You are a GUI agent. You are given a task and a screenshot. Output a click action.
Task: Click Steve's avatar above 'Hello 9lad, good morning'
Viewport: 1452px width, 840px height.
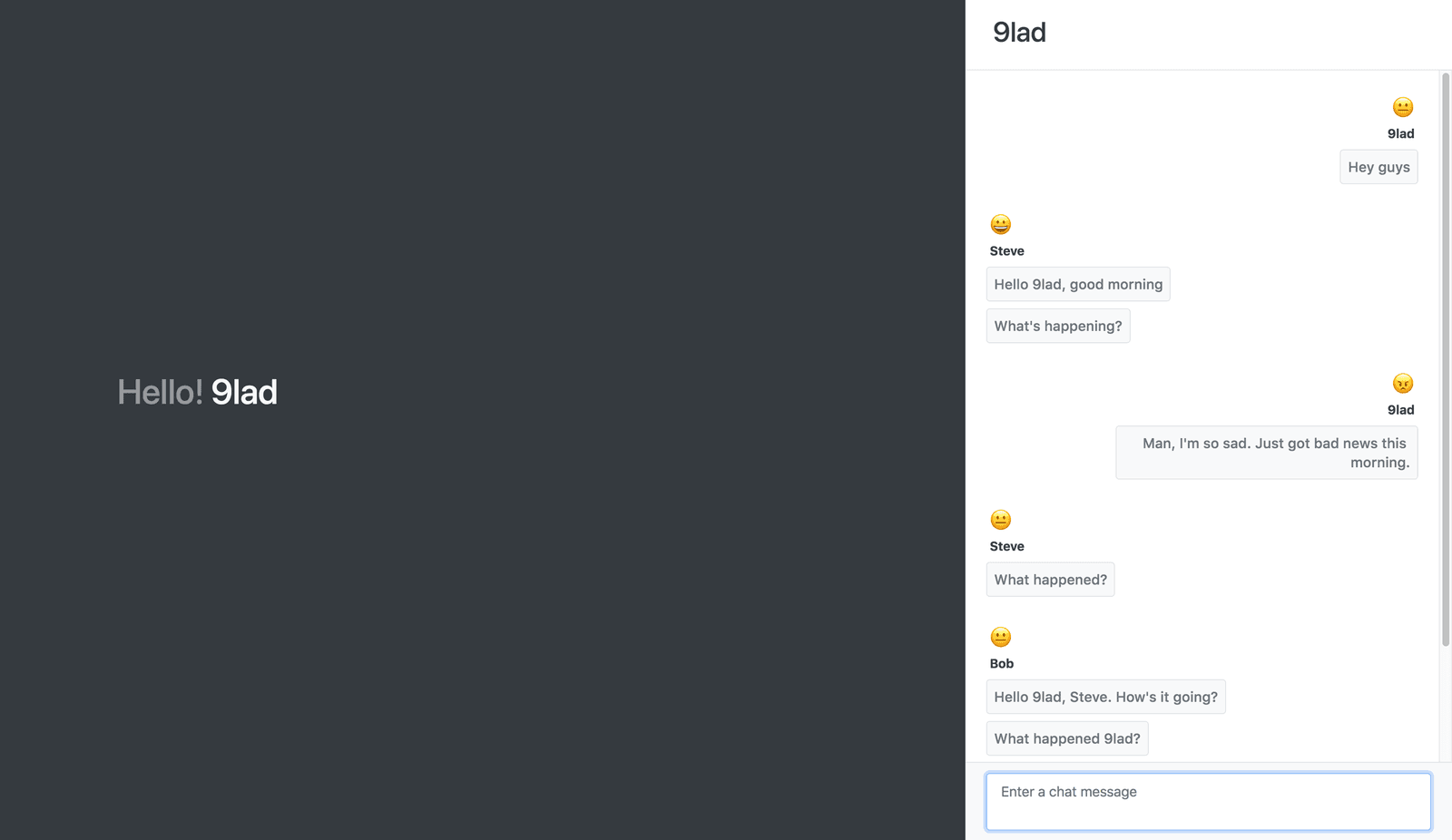[x=999, y=224]
